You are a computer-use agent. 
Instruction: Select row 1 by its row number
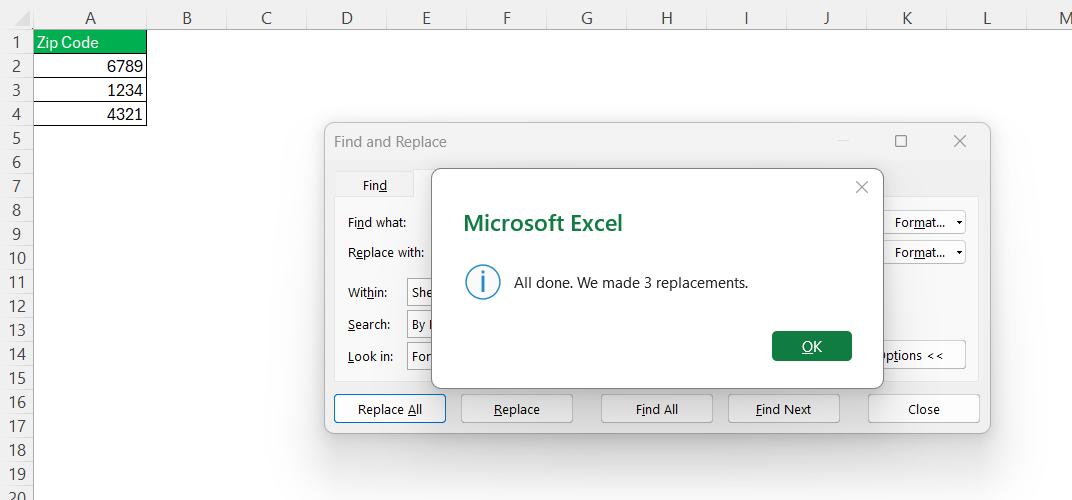point(16,42)
